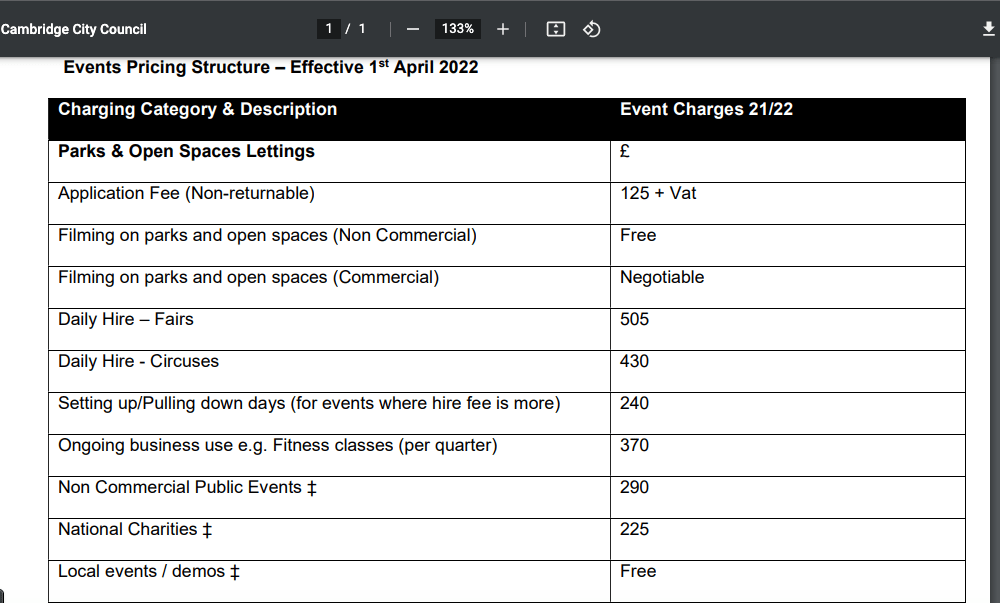Rotate the document counterclockwise
This screenshot has height=603, width=1000.
[x=591, y=29]
